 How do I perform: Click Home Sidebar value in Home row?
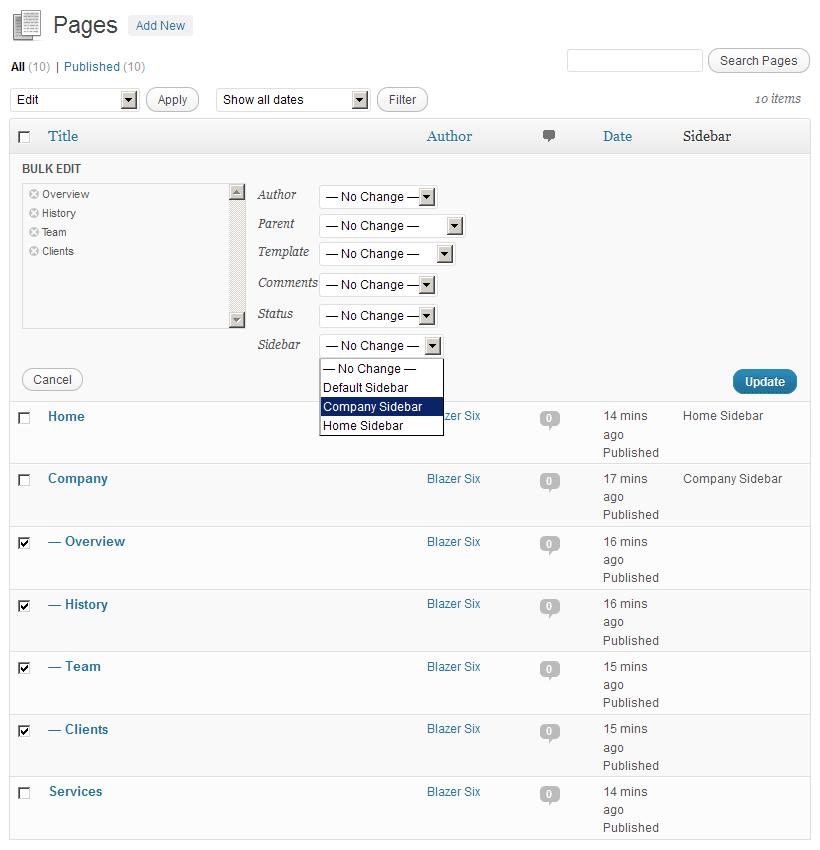(x=723, y=416)
